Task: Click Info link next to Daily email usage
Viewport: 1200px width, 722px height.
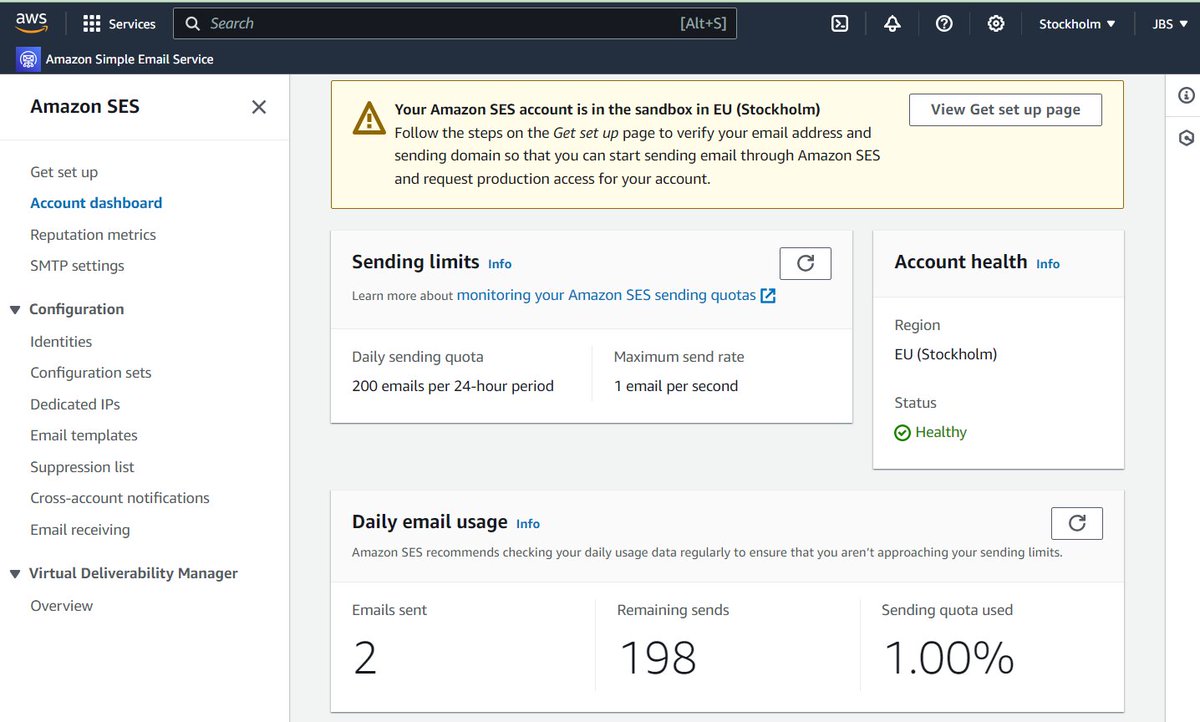Action: point(528,524)
